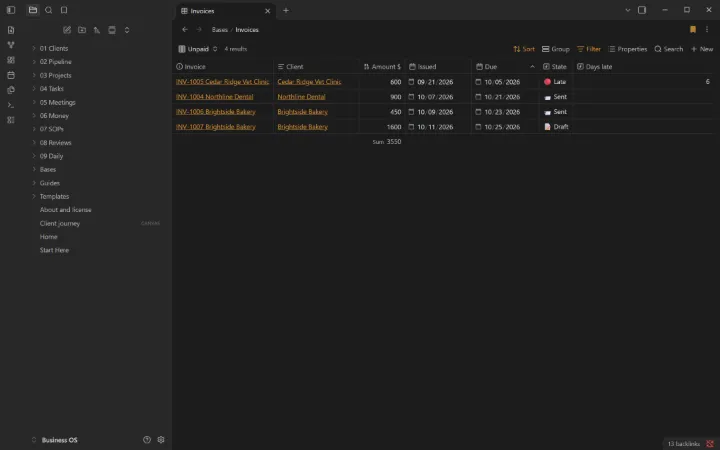Viewport: 720px width, 450px height.
Task: Open graph view from the ribbon
Action: (x=11, y=45)
